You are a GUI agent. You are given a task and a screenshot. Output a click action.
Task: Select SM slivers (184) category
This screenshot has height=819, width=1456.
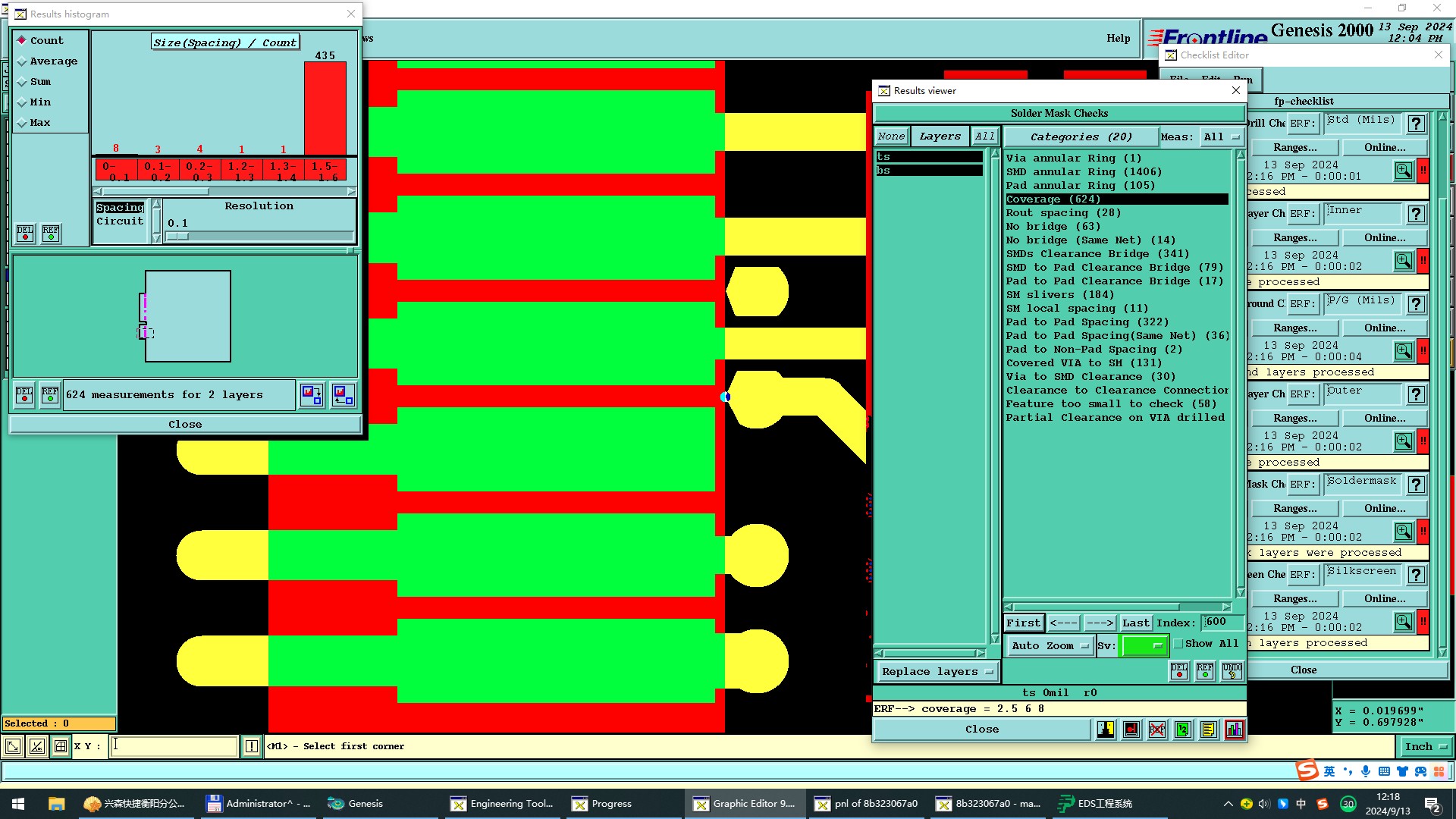point(1059,295)
